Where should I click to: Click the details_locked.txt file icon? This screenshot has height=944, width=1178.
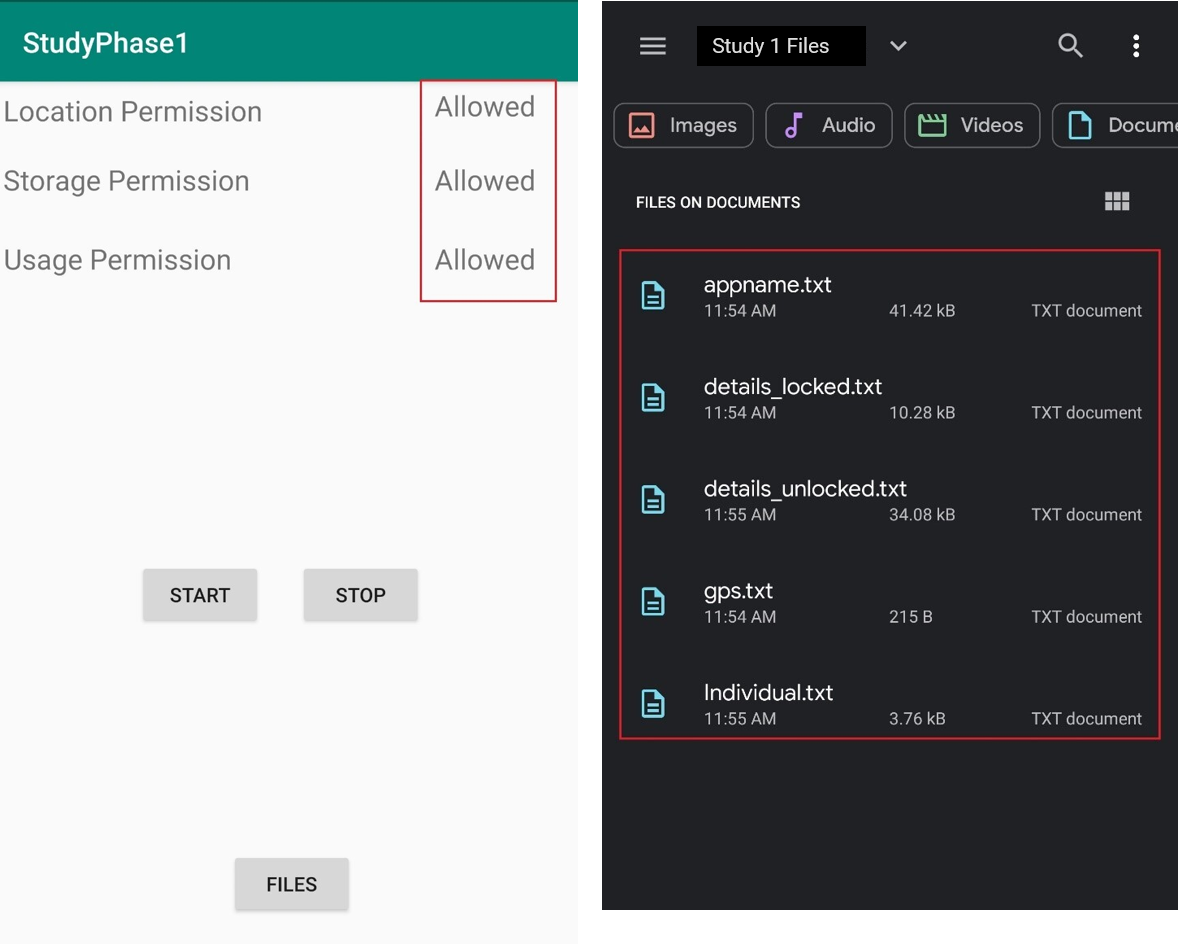[653, 398]
